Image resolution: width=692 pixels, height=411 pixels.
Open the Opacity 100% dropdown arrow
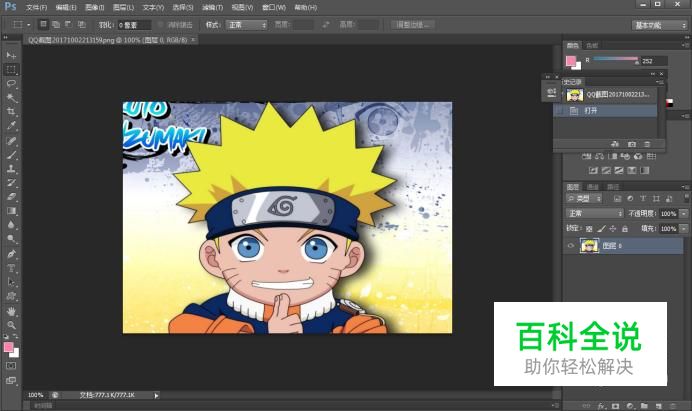point(684,214)
